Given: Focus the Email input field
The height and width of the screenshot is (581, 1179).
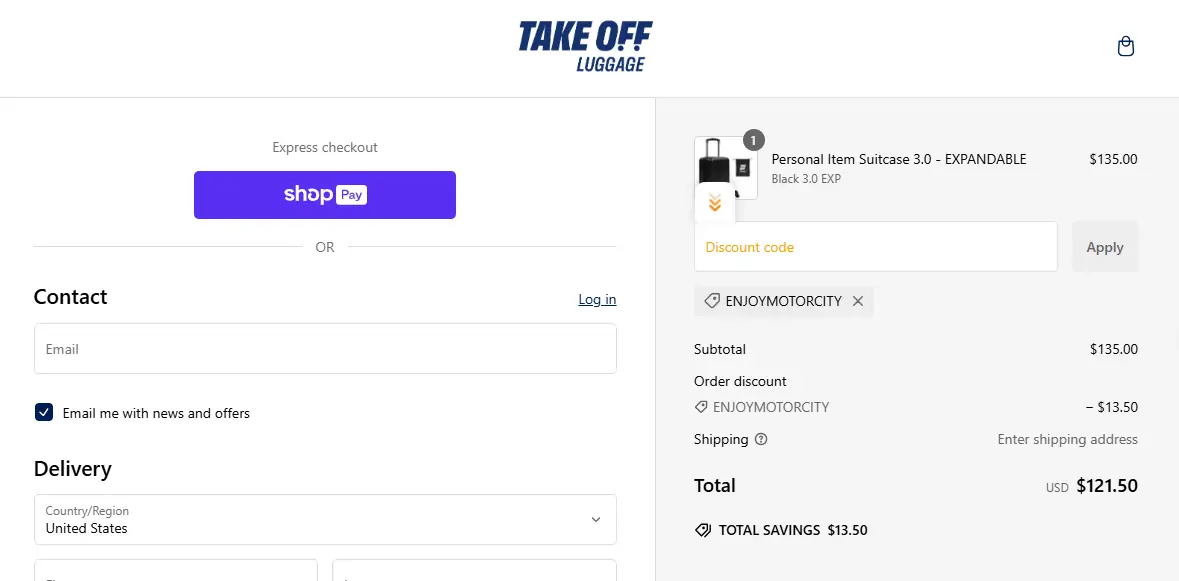Looking at the screenshot, I should [x=325, y=349].
